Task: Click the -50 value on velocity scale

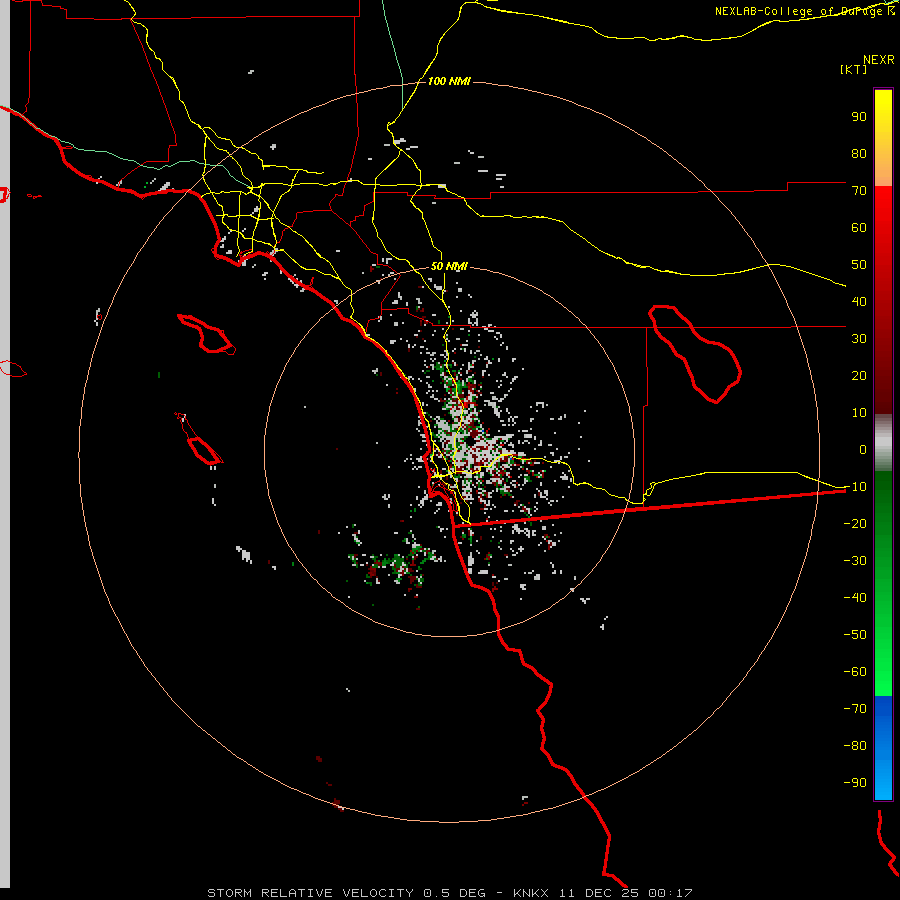Action: pos(855,635)
